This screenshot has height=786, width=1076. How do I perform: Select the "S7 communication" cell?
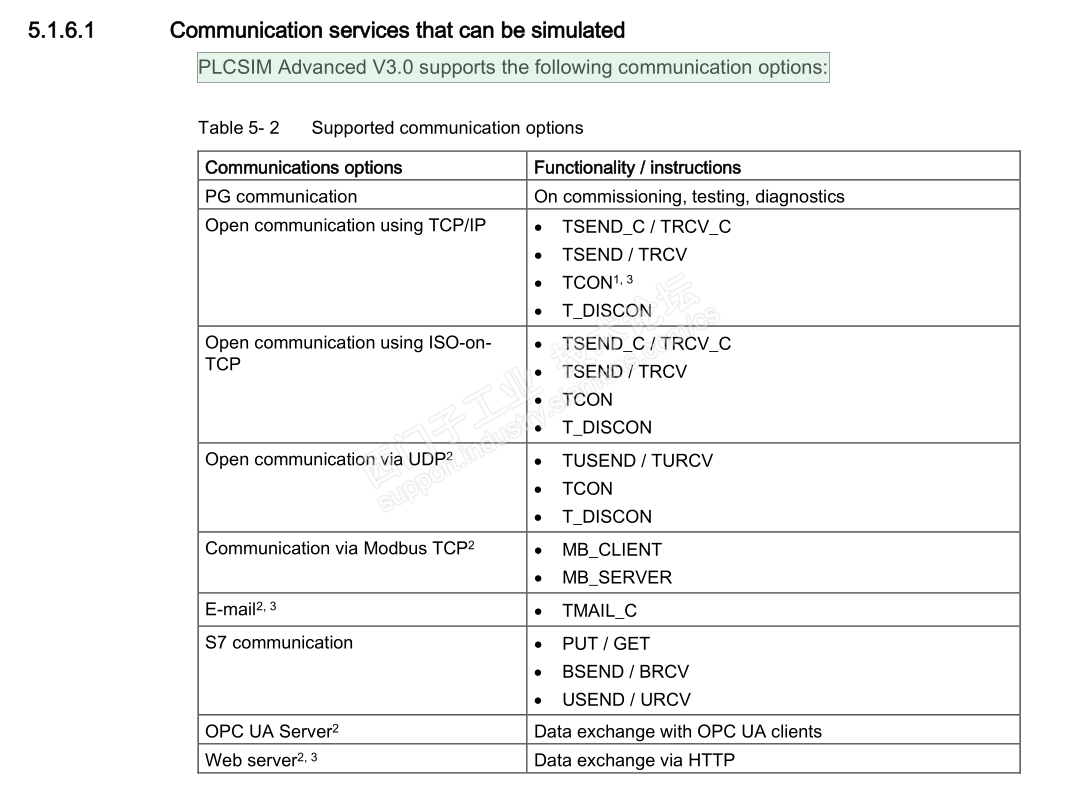[279, 643]
